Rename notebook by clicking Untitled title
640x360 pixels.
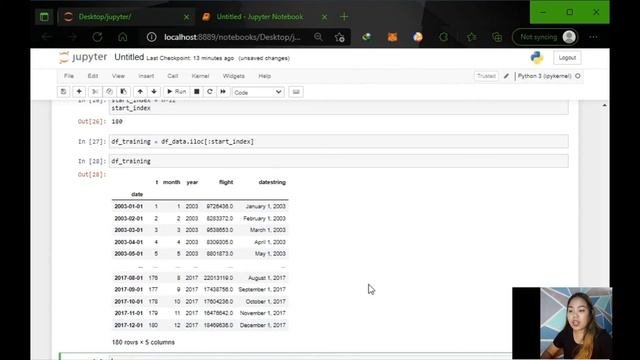tap(129, 57)
